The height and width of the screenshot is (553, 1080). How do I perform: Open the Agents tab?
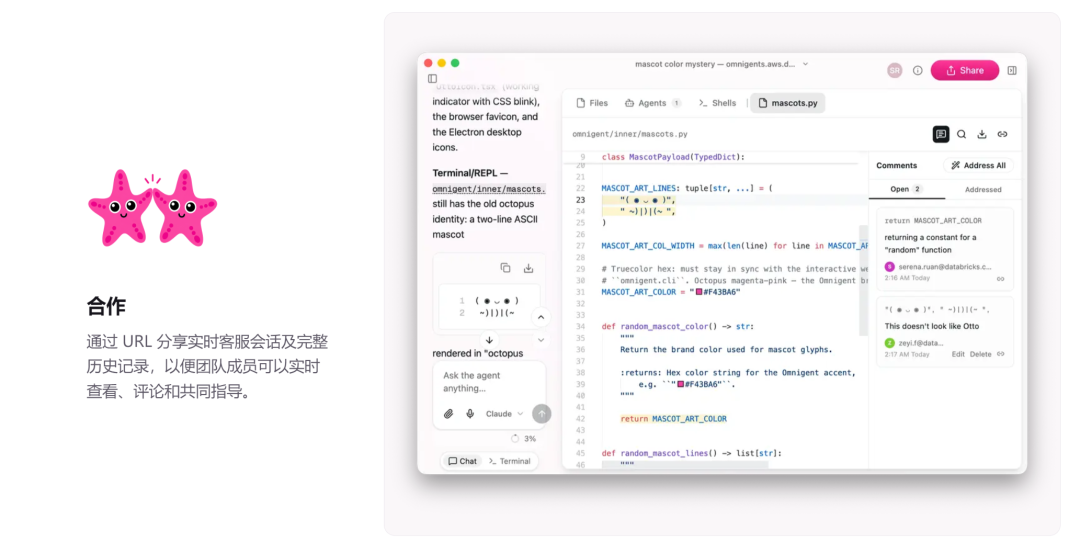click(652, 103)
